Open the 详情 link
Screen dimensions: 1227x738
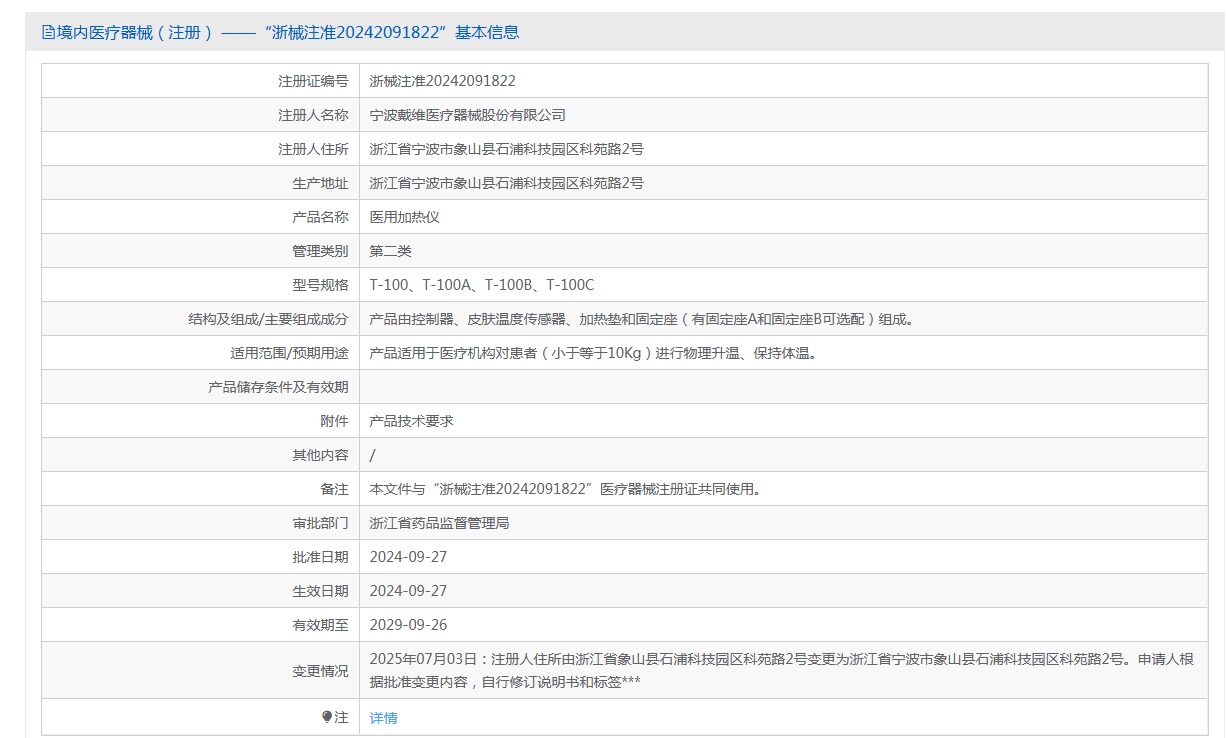pos(383,718)
